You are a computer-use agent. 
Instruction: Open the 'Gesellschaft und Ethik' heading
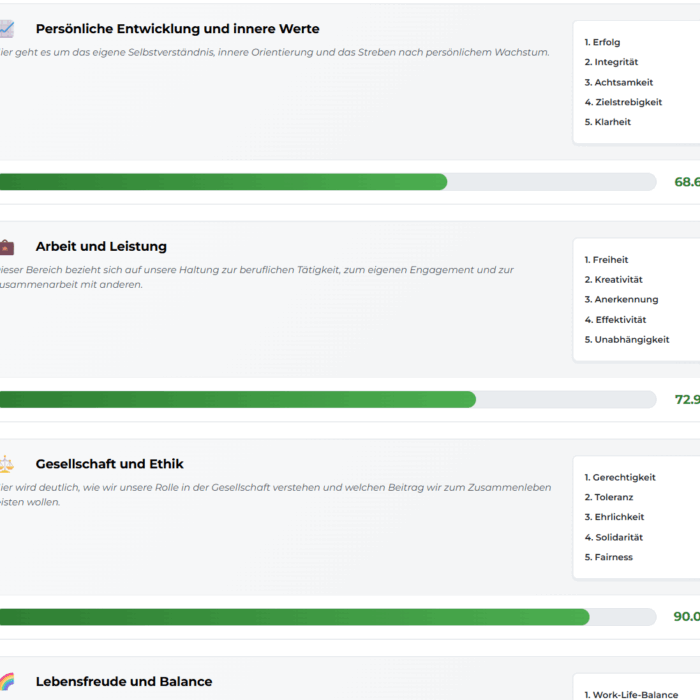(x=109, y=464)
